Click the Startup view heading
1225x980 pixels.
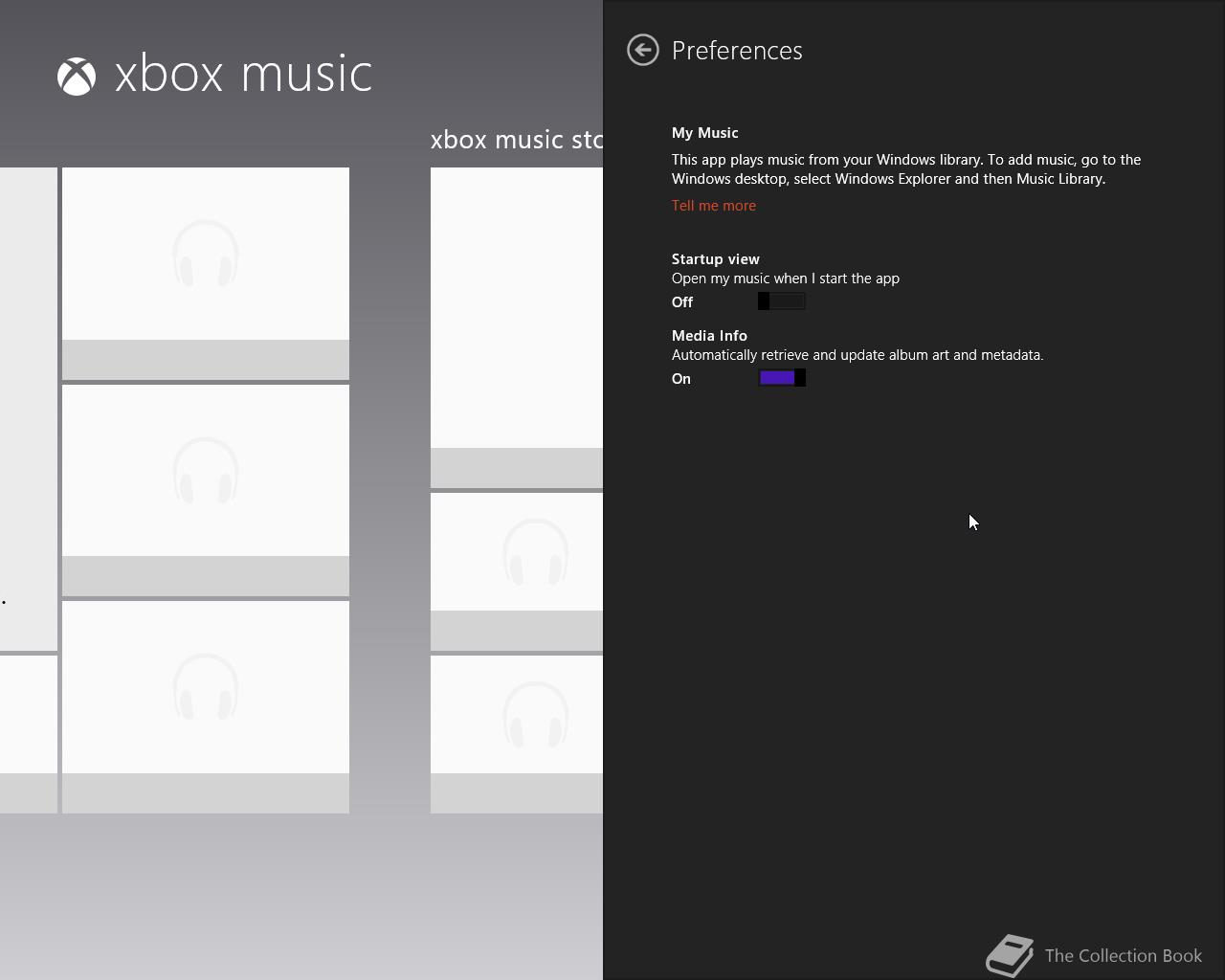click(716, 259)
